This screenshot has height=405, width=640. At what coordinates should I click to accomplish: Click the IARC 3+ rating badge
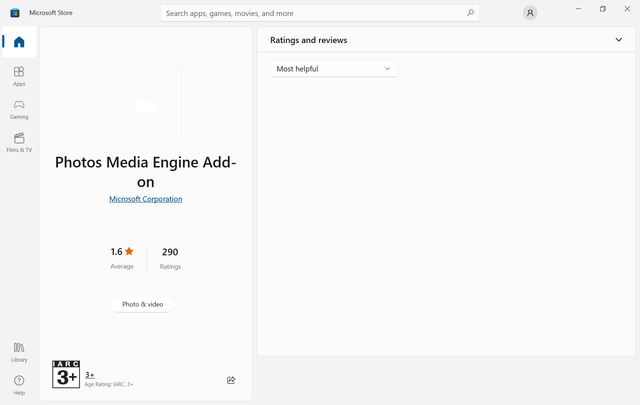point(66,374)
